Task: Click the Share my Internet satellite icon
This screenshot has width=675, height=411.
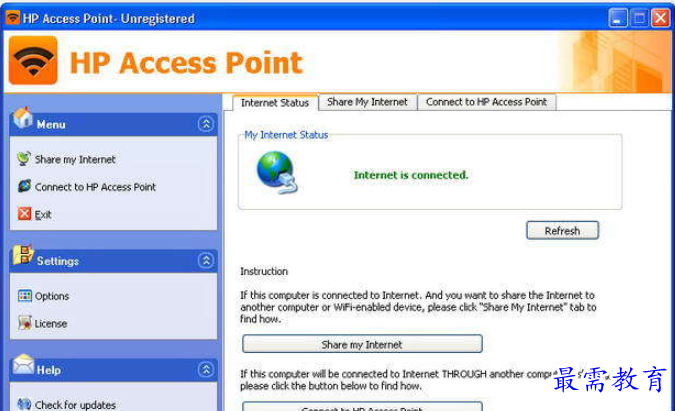Action: pos(24,159)
